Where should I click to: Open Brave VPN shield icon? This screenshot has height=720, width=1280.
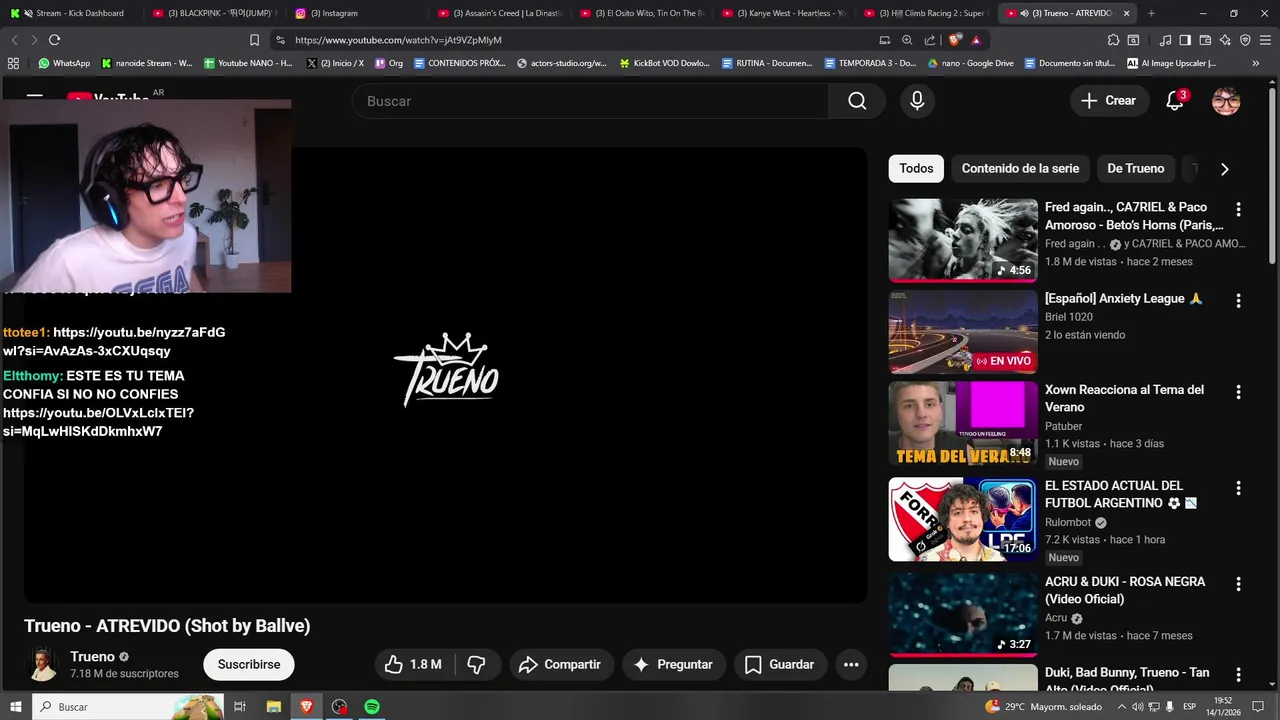pyautogui.click(x=1245, y=40)
